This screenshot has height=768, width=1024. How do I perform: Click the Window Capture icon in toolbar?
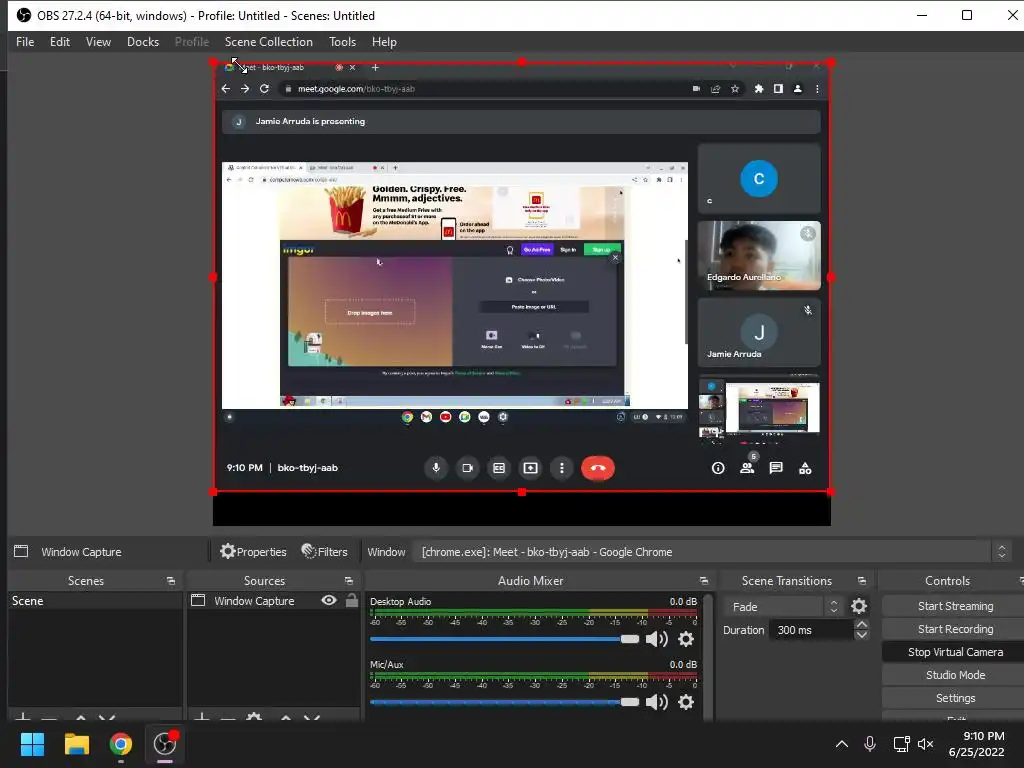tap(21, 551)
